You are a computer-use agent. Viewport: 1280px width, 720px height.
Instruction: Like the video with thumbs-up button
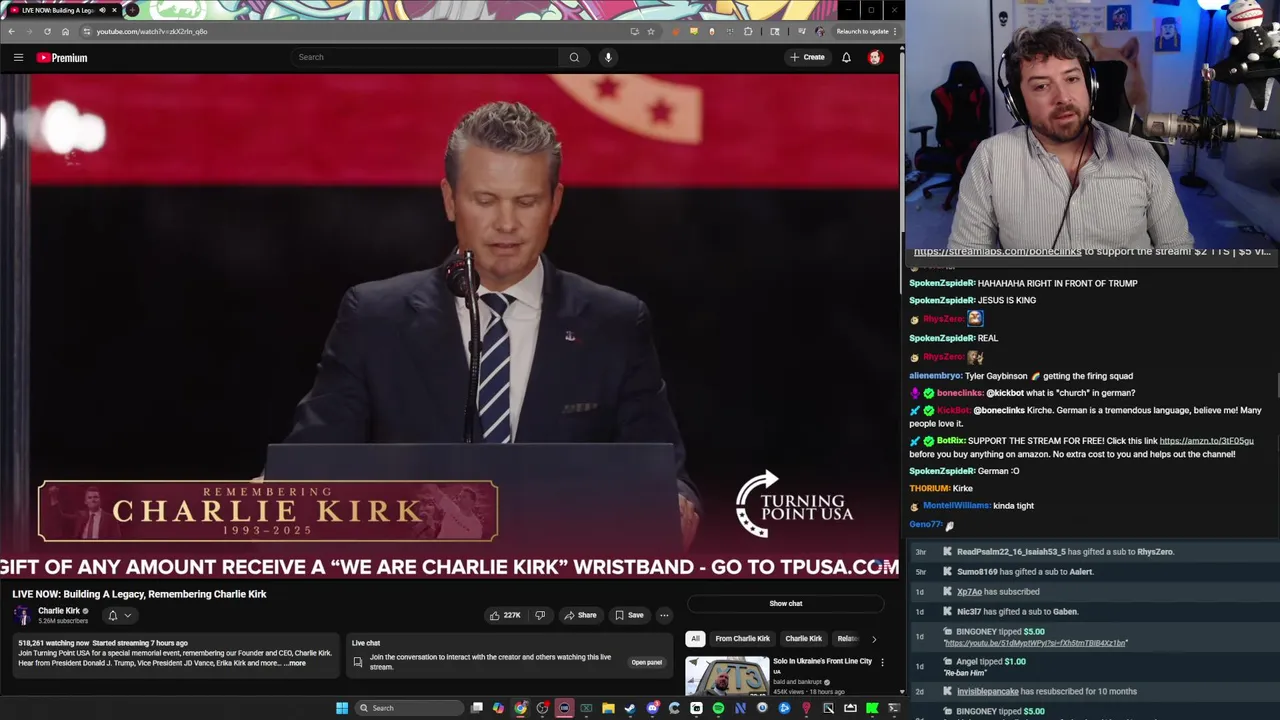pyautogui.click(x=505, y=615)
